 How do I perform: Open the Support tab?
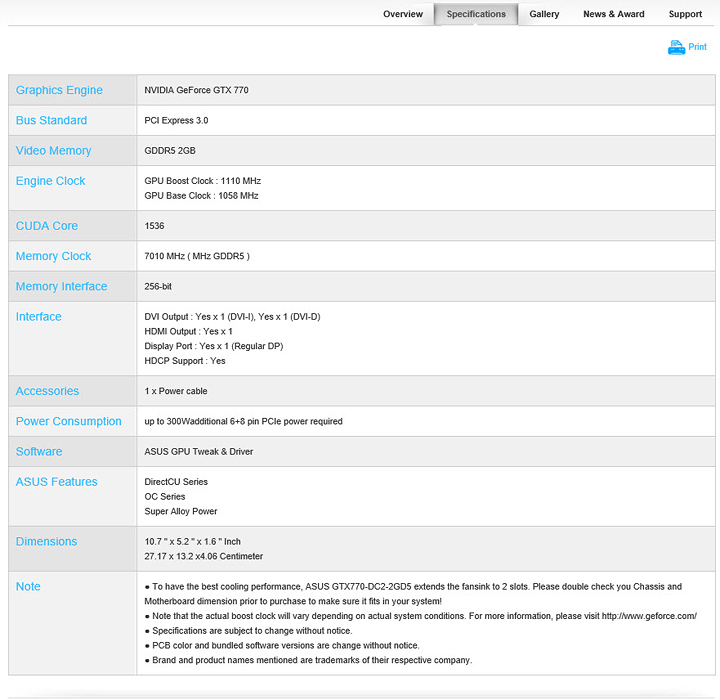pos(685,14)
